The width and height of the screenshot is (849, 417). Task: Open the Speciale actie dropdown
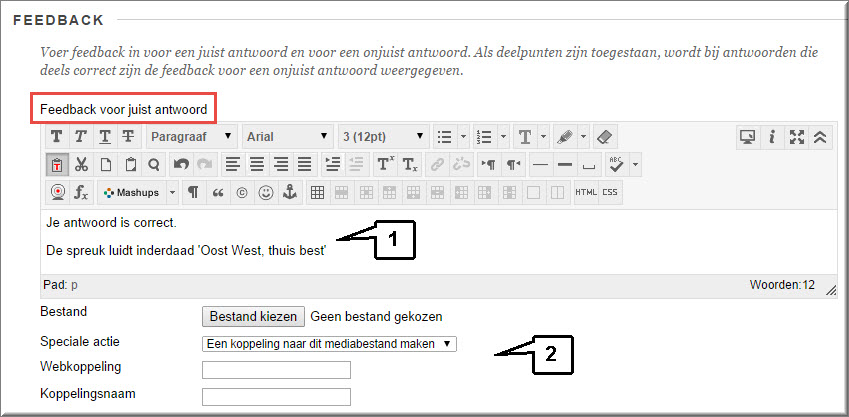(329, 344)
